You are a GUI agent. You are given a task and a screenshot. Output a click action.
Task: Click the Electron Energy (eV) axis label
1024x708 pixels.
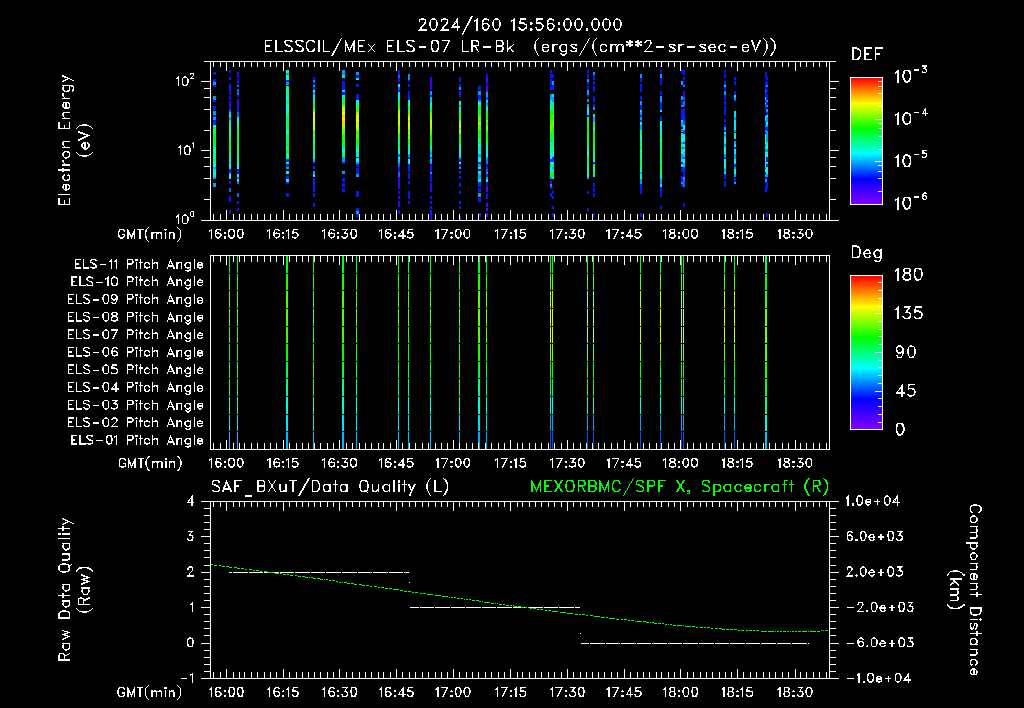point(74,140)
